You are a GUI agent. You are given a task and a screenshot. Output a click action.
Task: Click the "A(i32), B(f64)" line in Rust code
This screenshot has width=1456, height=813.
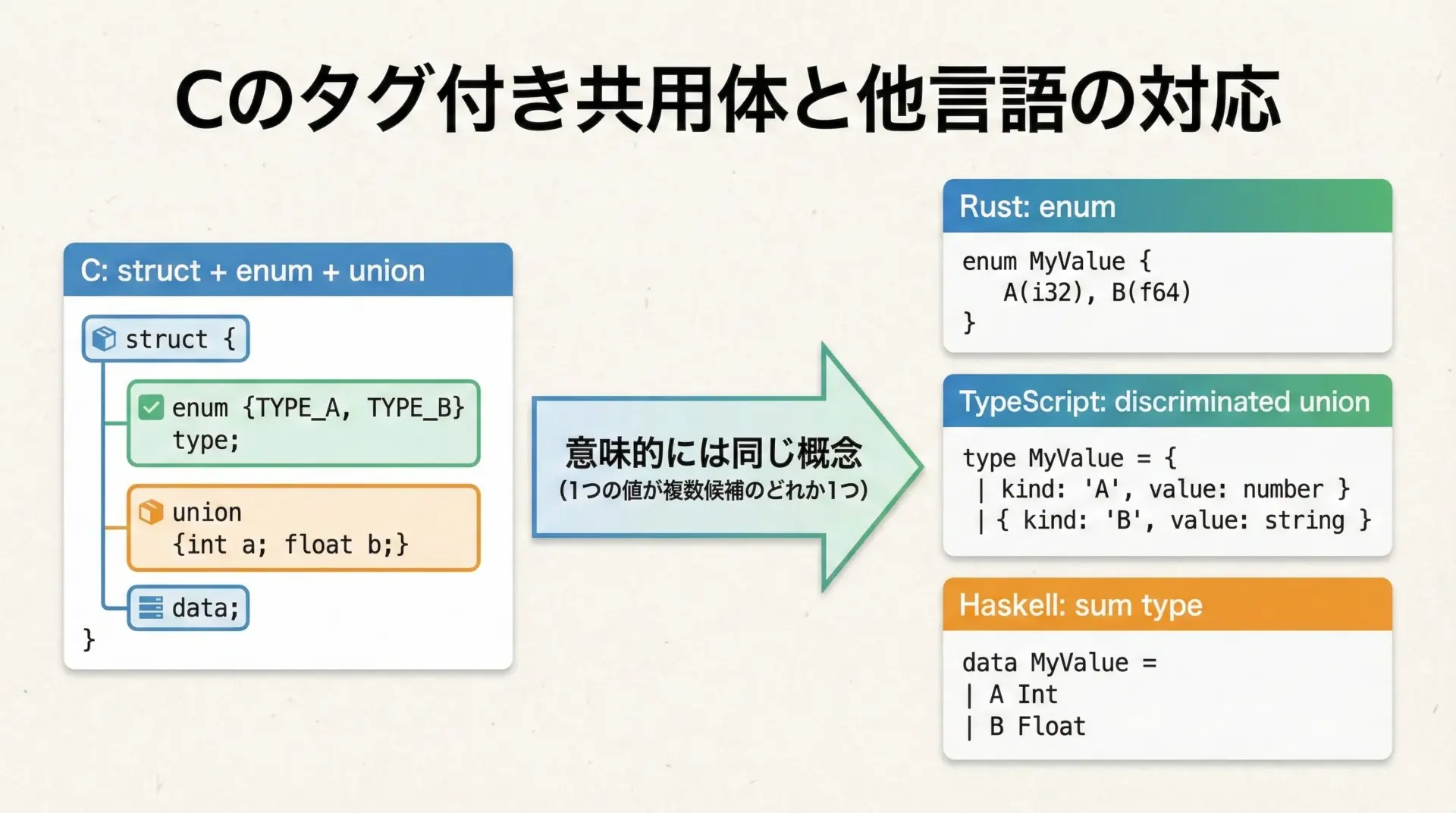(1097, 293)
